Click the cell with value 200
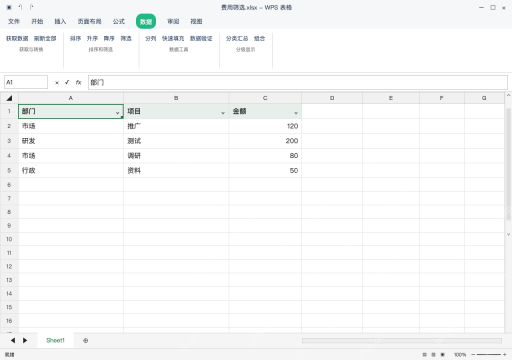The width and height of the screenshot is (512, 360). click(x=265, y=141)
